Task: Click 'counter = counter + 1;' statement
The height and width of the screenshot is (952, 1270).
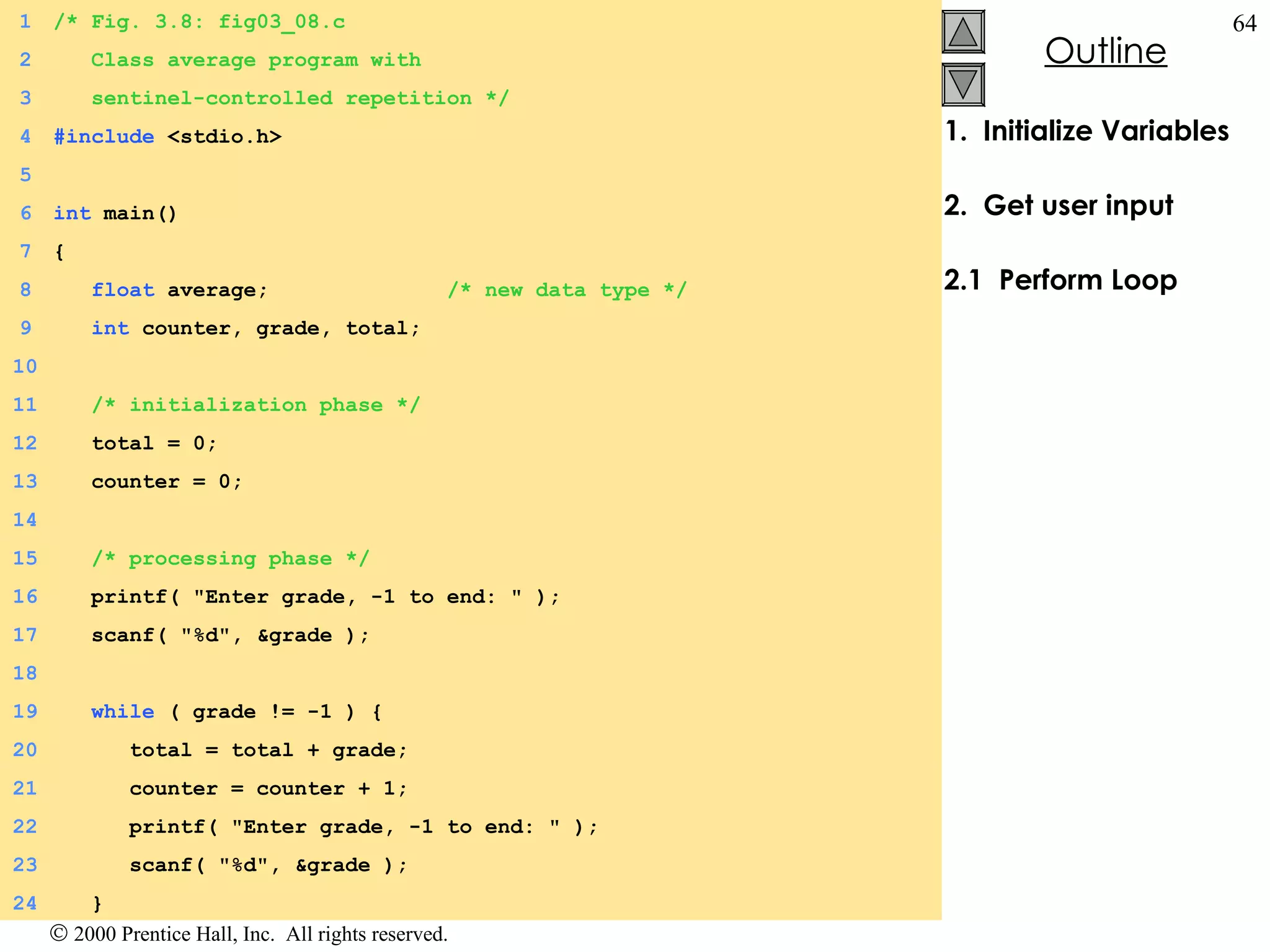Action: [x=269, y=789]
